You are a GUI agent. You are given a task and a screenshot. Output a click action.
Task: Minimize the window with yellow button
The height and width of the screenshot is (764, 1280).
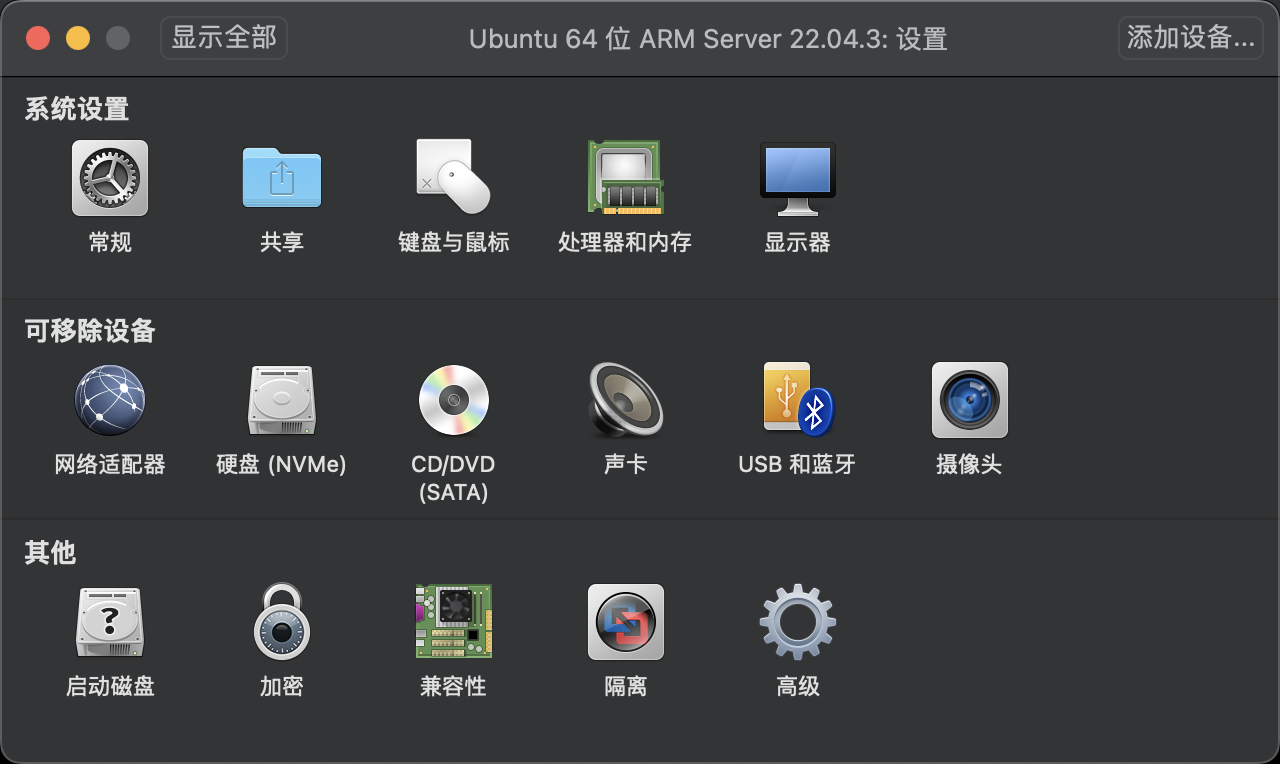tap(78, 39)
